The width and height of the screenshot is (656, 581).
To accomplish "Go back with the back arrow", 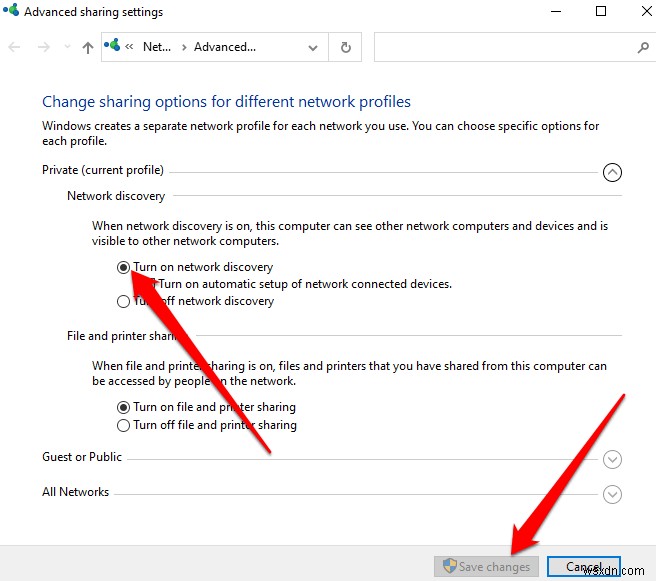I will tap(14, 47).
